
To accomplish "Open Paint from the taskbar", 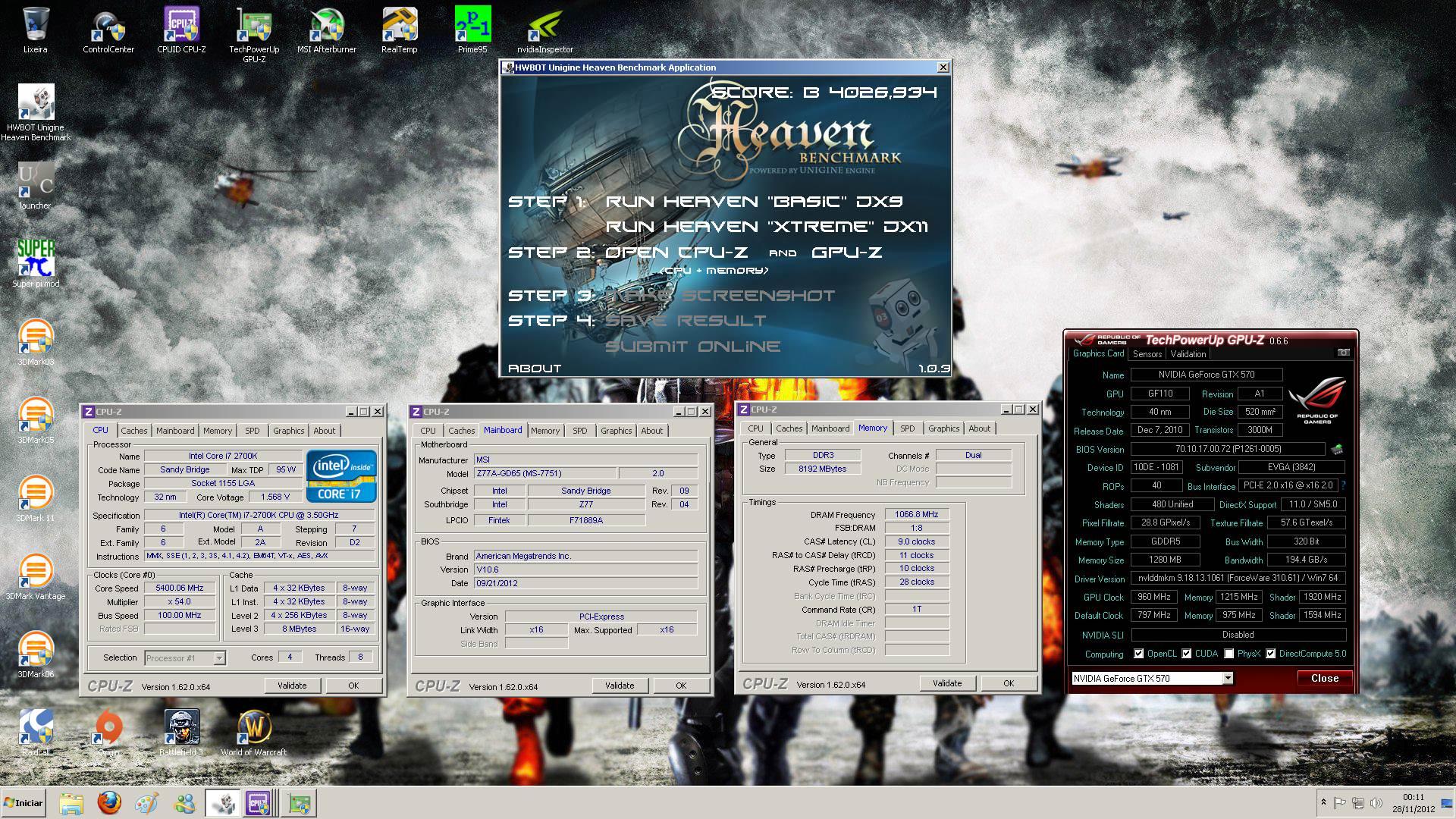I will tap(146, 802).
